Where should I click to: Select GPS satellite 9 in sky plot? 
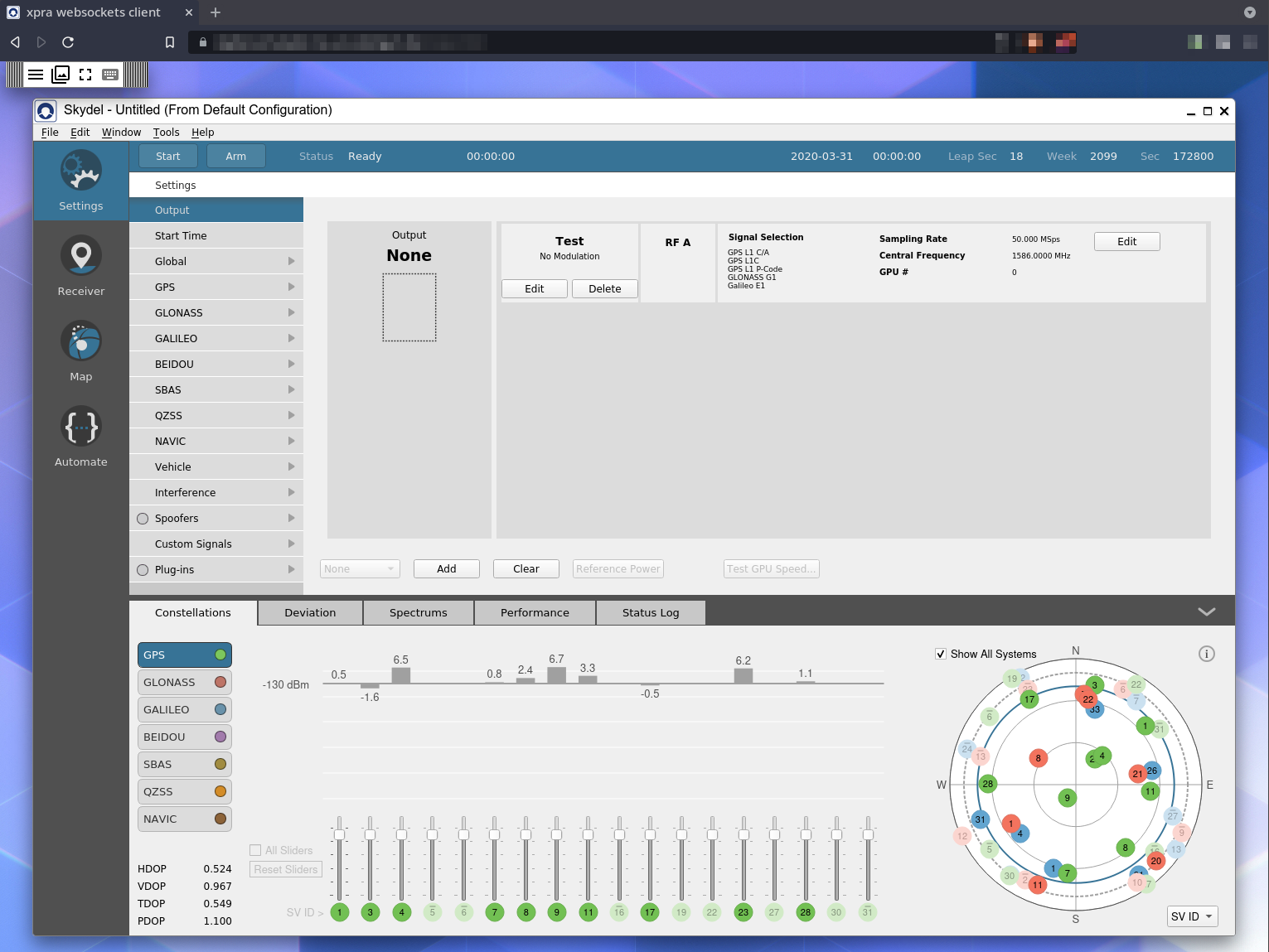pyautogui.click(x=1068, y=798)
